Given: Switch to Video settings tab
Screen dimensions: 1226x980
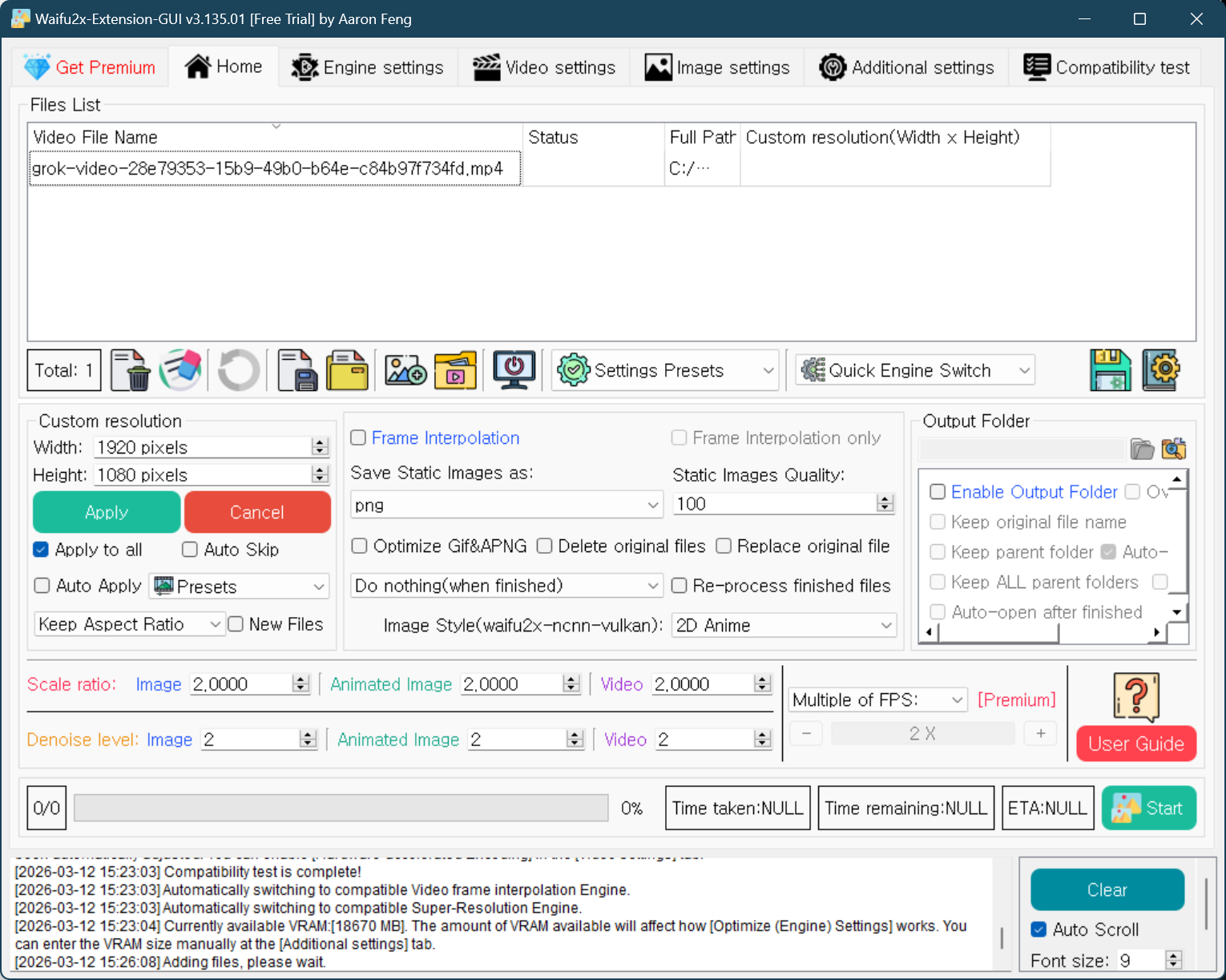Looking at the screenshot, I should [544, 67].
